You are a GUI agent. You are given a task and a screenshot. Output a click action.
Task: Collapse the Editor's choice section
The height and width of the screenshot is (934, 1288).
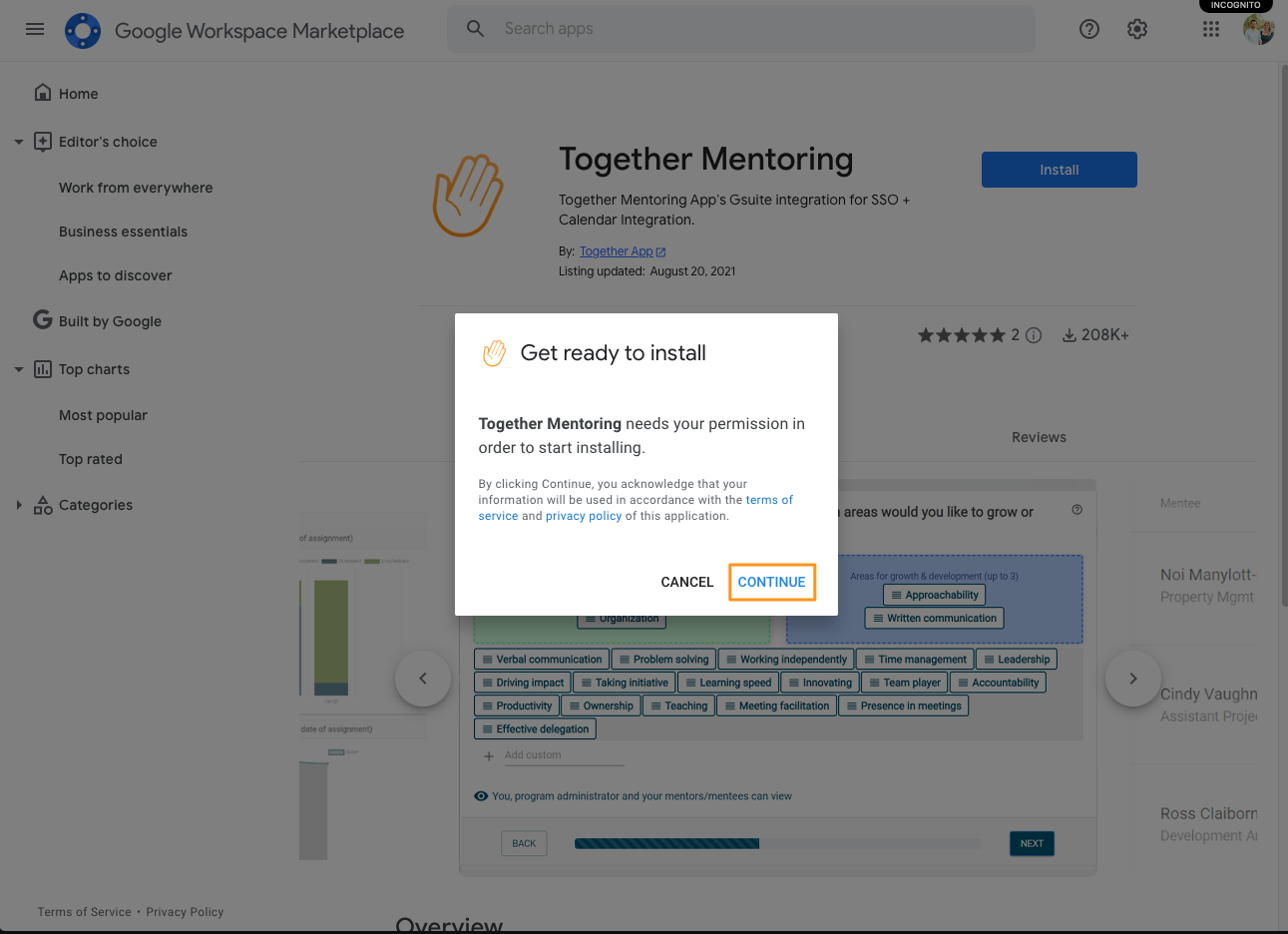tap(19, 142)
